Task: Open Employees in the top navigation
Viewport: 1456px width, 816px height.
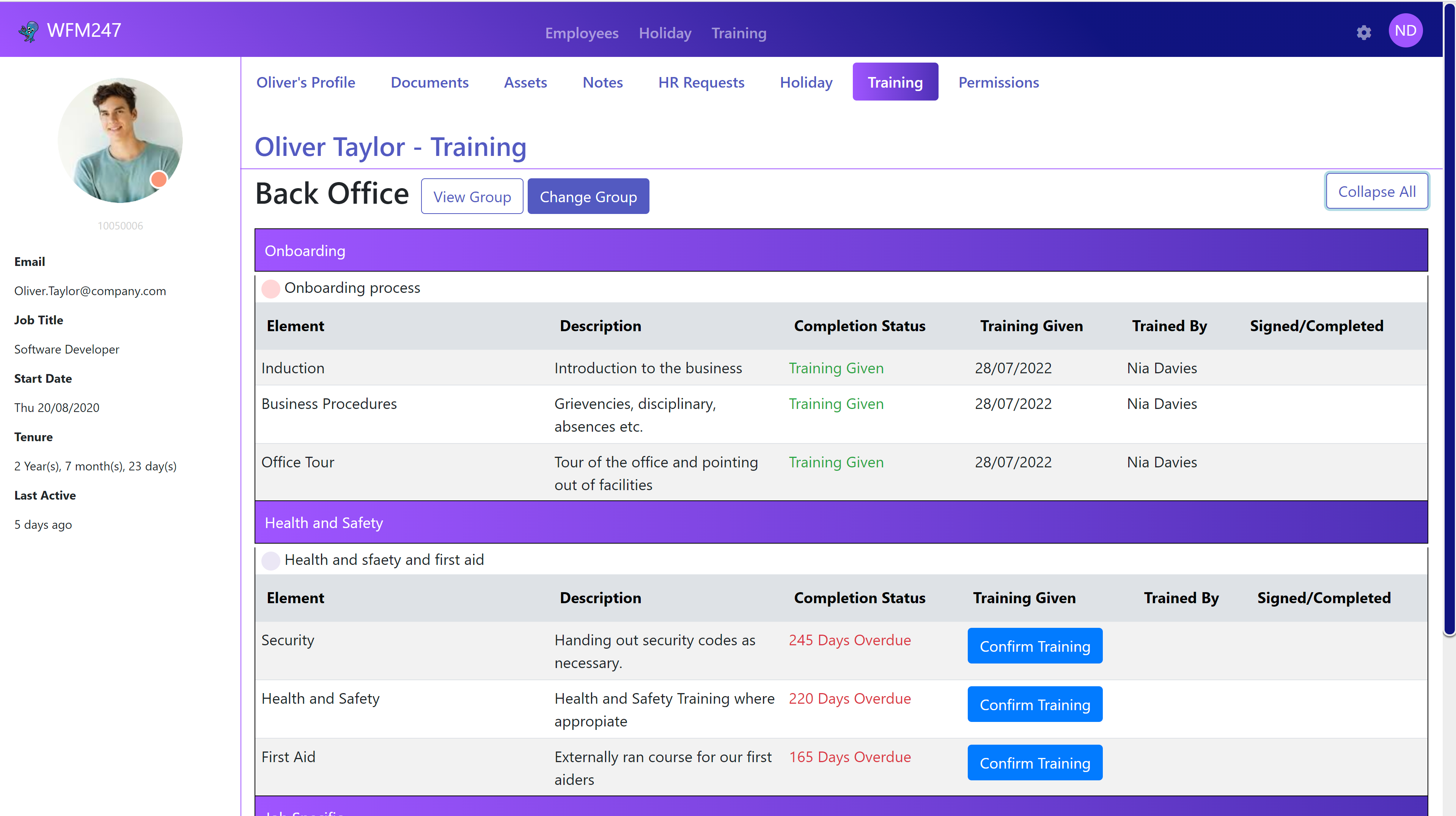Action: click(582, 33)
